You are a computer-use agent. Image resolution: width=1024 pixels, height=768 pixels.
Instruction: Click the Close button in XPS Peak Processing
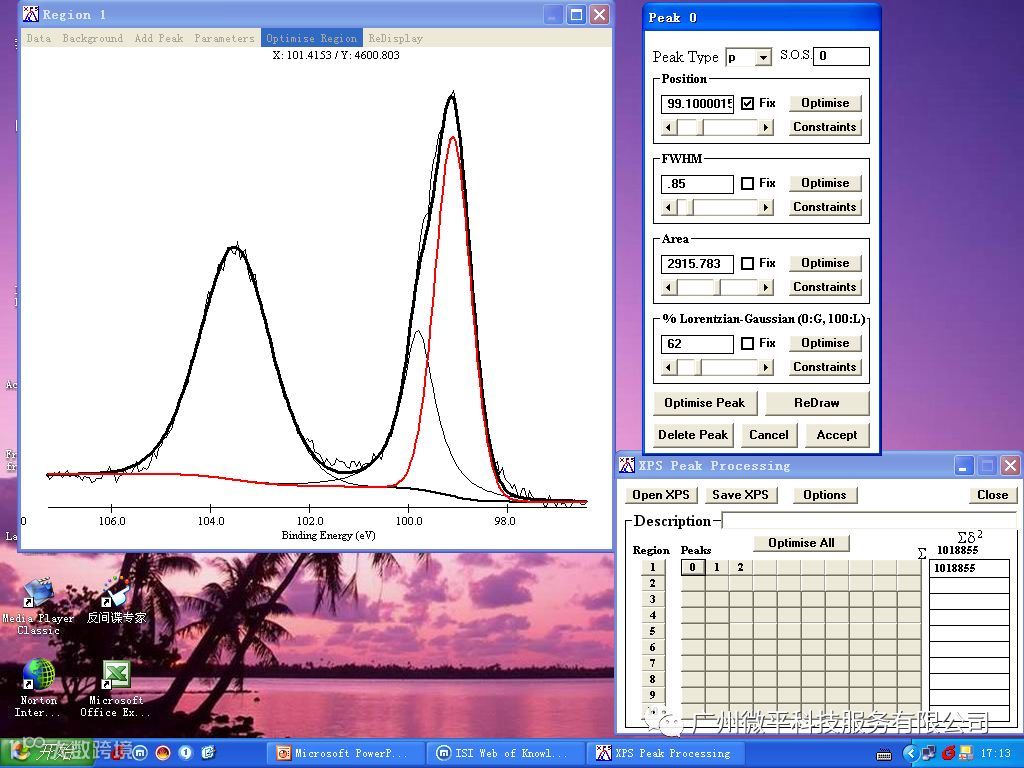coord(993,495)
